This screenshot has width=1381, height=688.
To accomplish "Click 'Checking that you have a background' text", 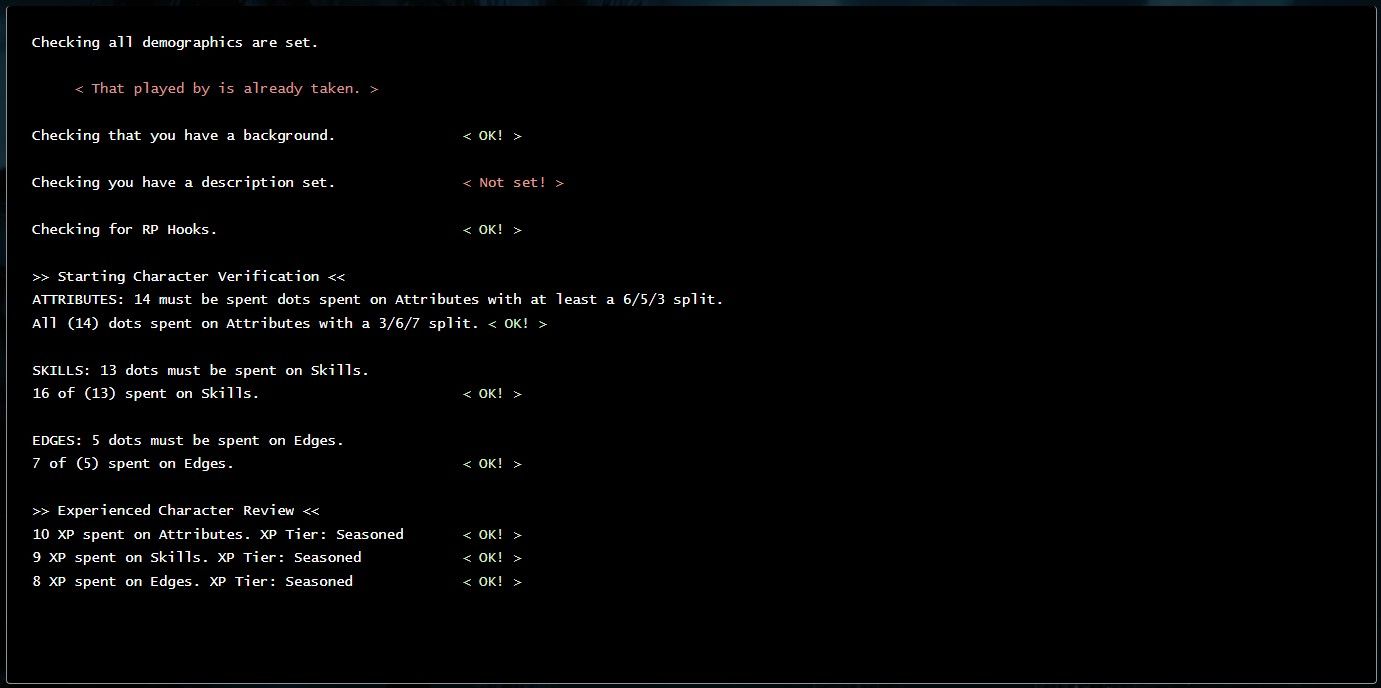I will tap(183, 136).
